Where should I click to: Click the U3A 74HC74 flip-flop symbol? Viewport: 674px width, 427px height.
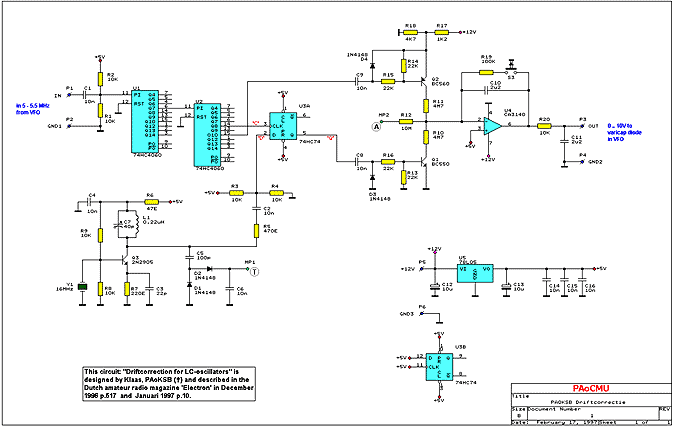click(x=283, y=126)
